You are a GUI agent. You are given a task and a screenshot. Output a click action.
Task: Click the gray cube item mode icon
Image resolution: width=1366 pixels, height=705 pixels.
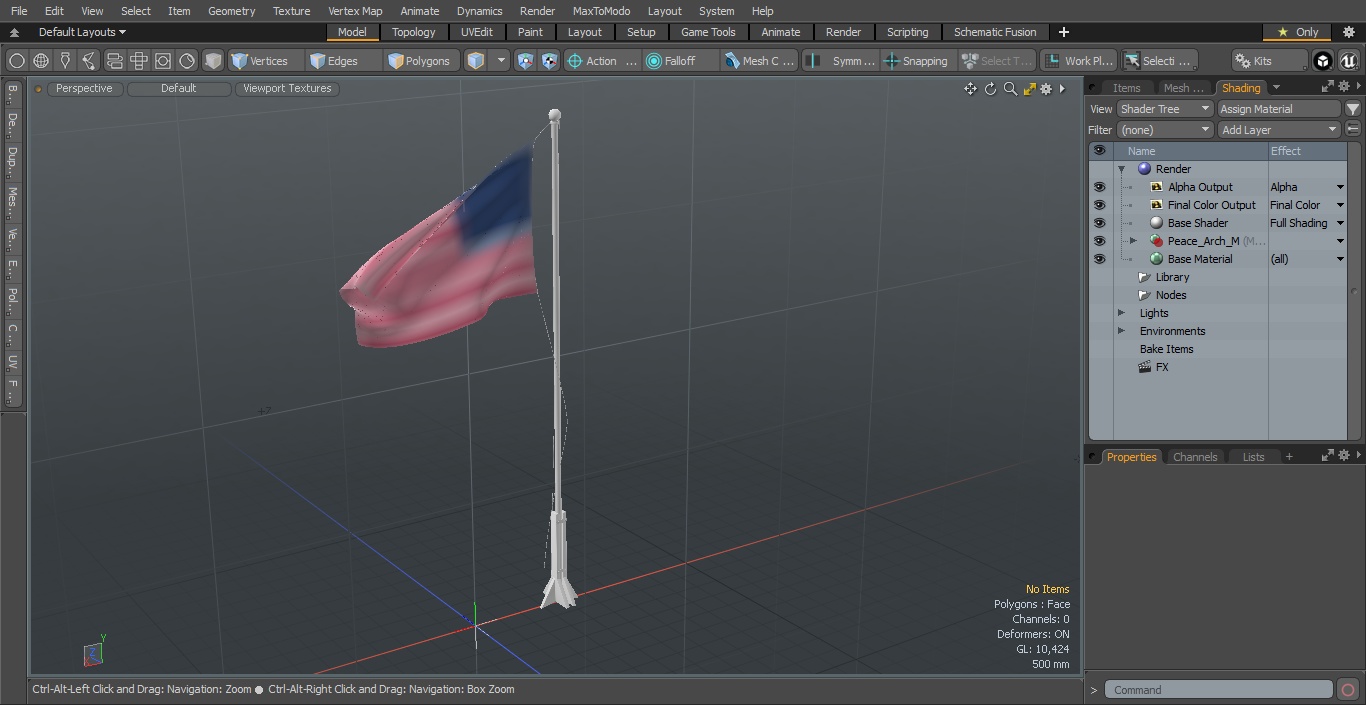pyautogui.click(x=213, y=61)
